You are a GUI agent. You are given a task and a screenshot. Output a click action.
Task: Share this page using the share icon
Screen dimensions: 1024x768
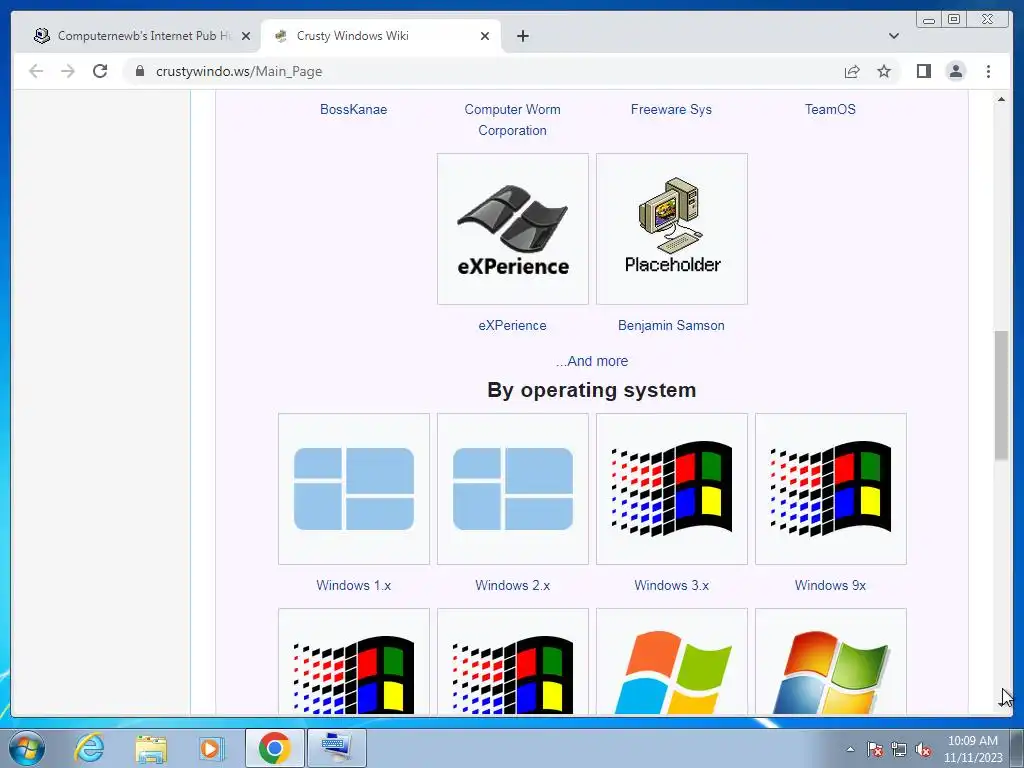point(852,71)
